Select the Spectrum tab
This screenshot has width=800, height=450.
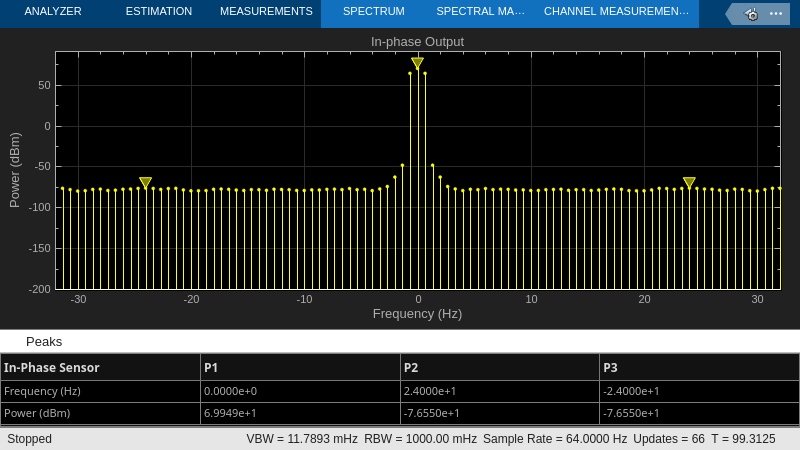click(373, 12)
